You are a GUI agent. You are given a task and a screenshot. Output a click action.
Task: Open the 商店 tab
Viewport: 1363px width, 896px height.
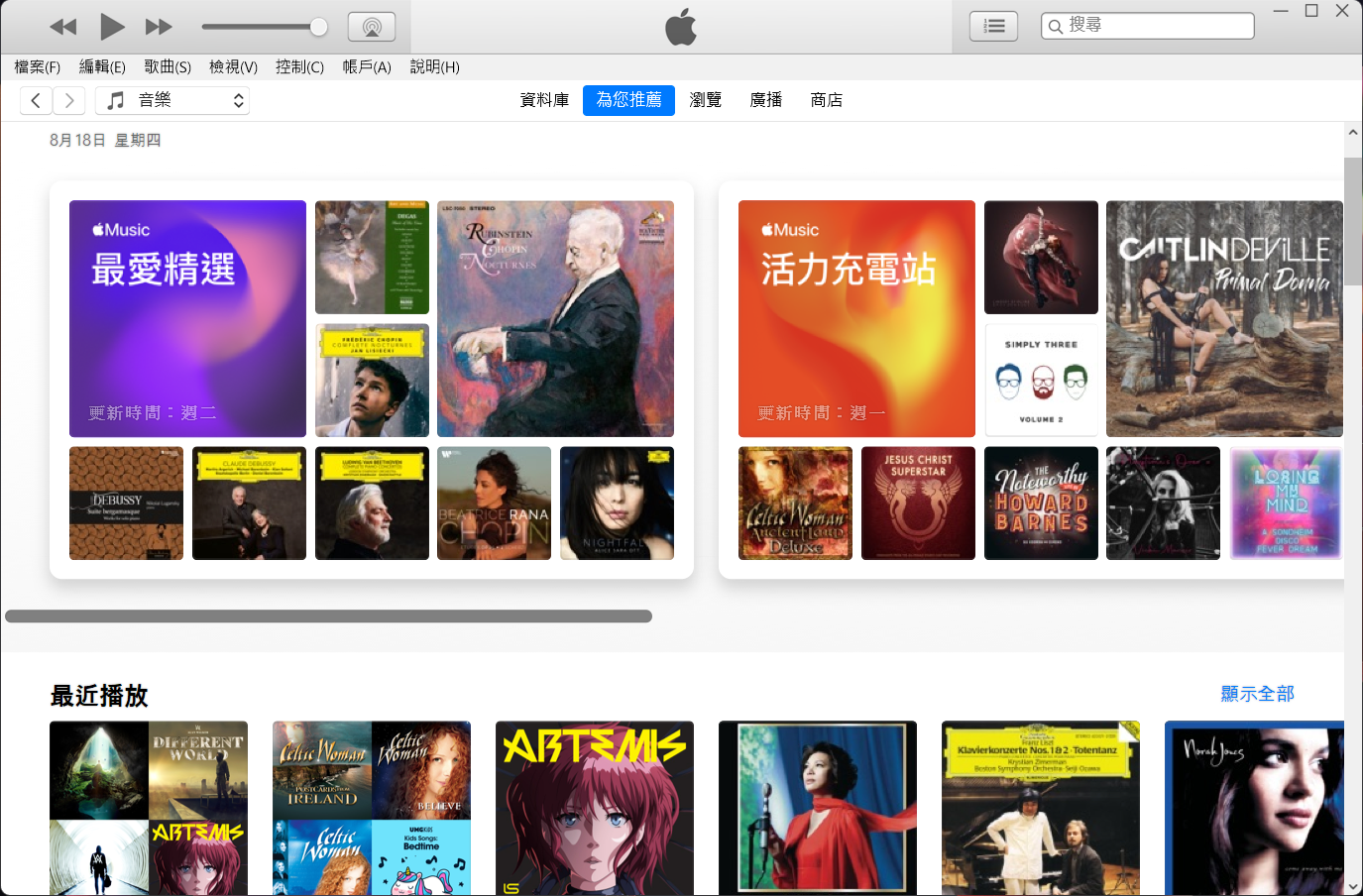[x=826, y=100]
